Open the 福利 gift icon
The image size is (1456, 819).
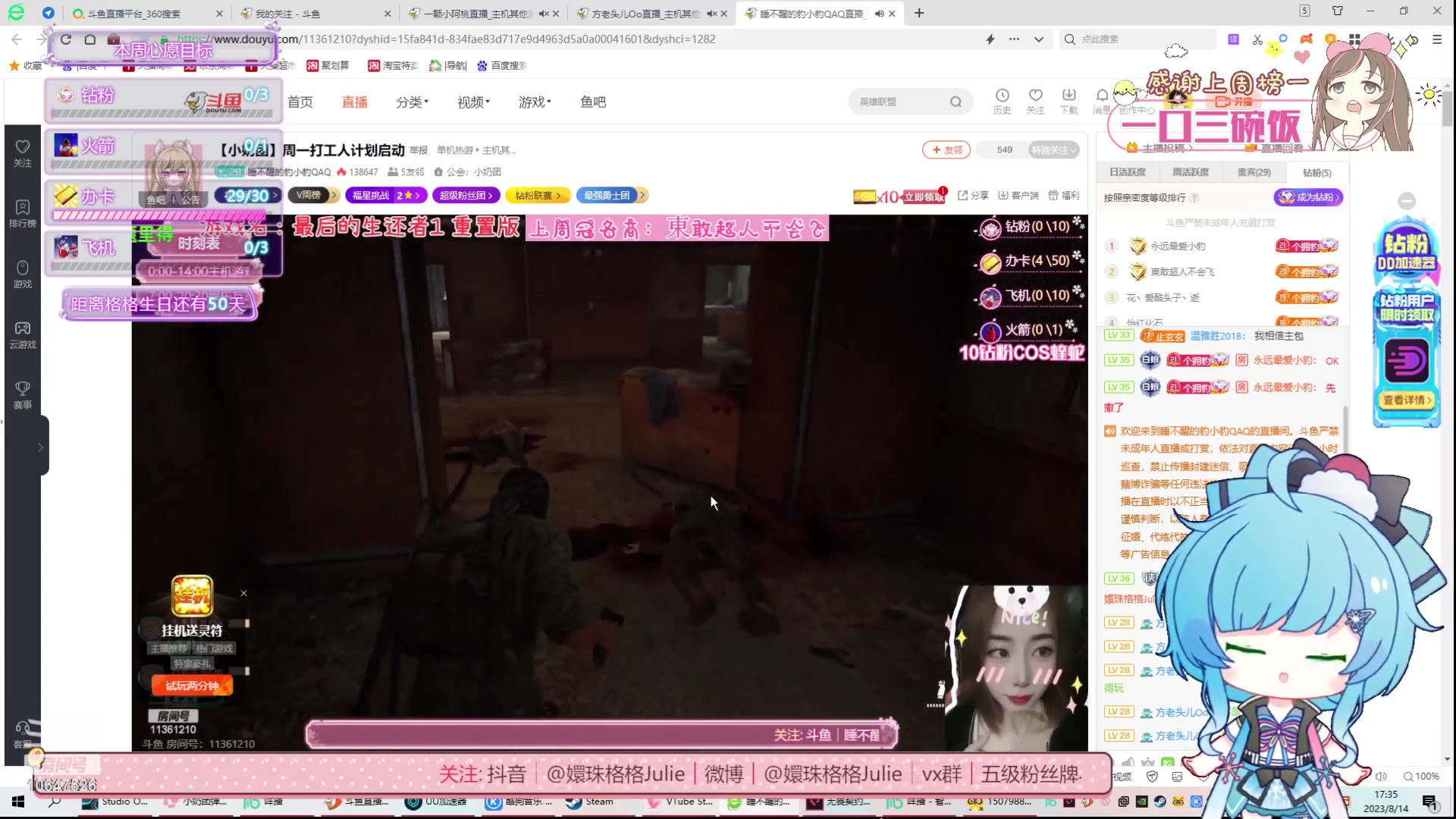[1063, 196]
